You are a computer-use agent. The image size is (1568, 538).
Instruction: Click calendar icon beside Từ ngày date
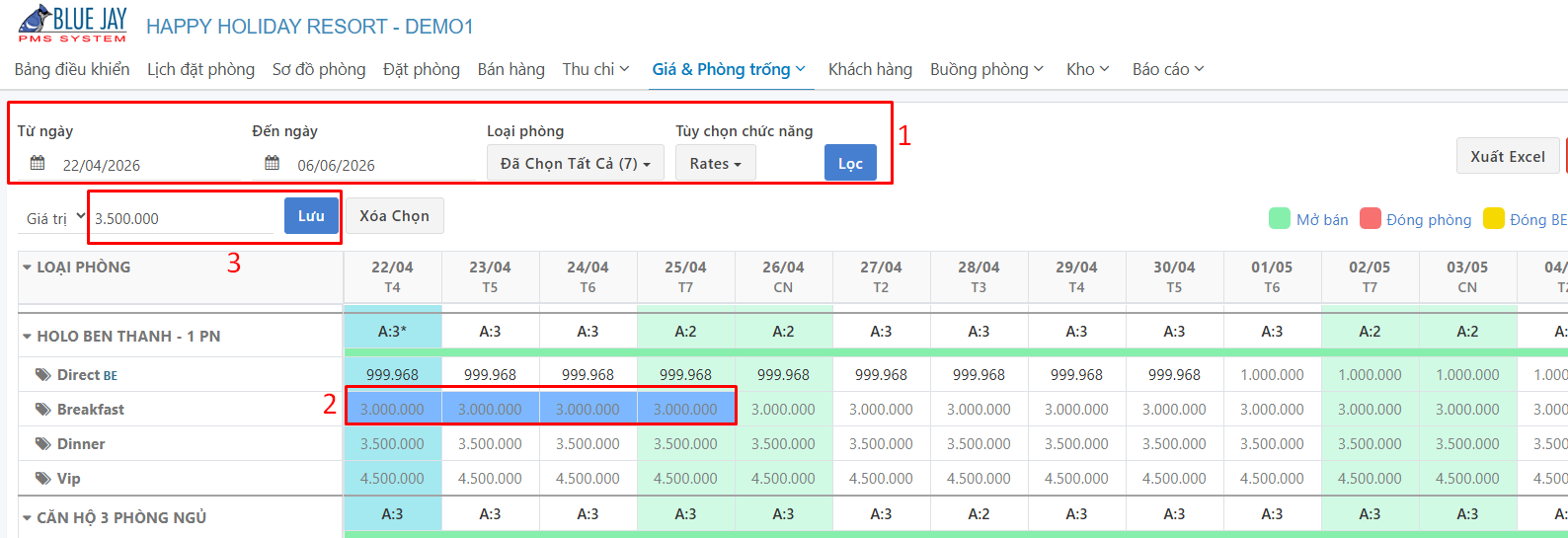(x=38, y=163)
